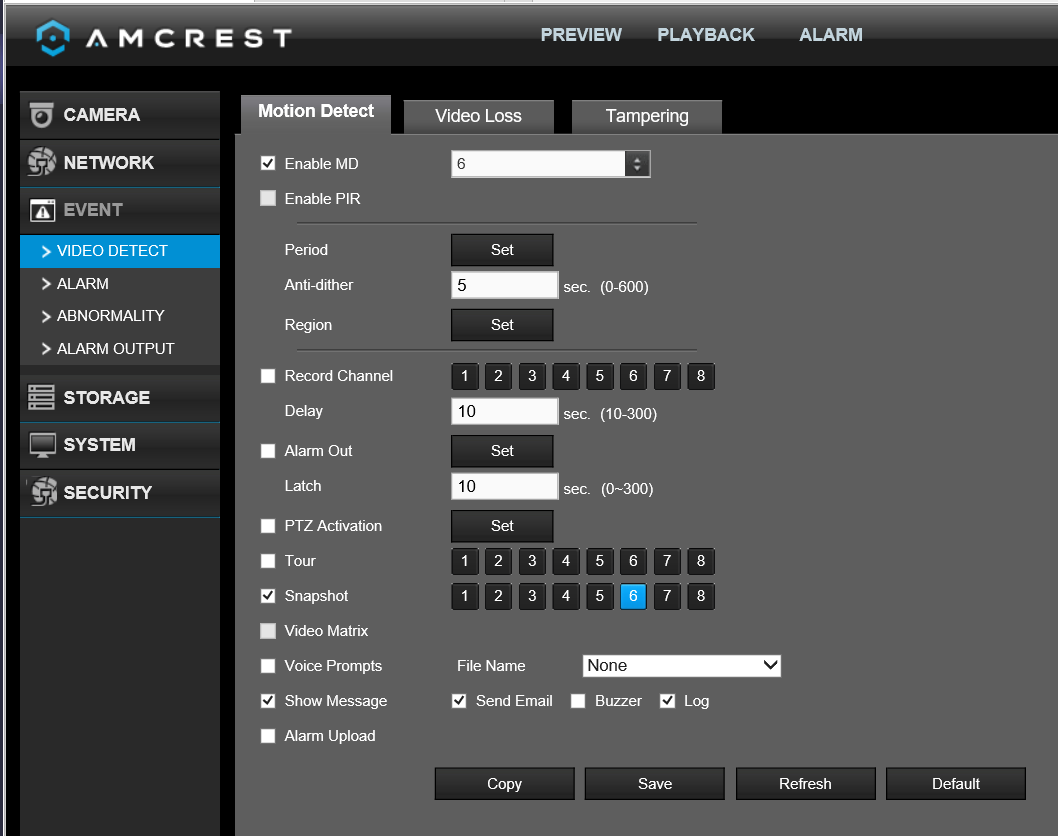
Task: Open the channel number dropdown showing 6
Action: (x=551, y=164)
